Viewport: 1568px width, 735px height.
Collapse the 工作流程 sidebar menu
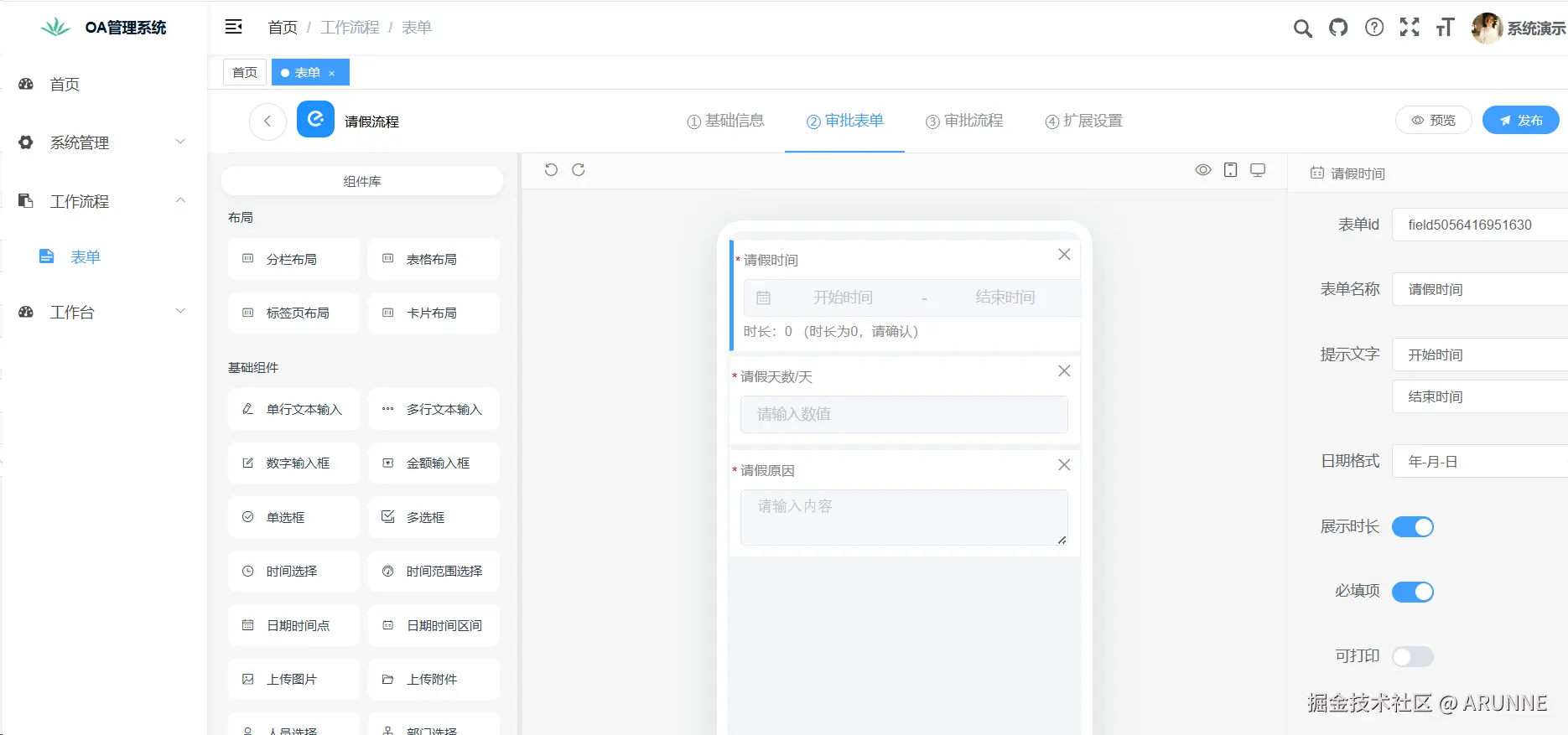click(103, 201)
